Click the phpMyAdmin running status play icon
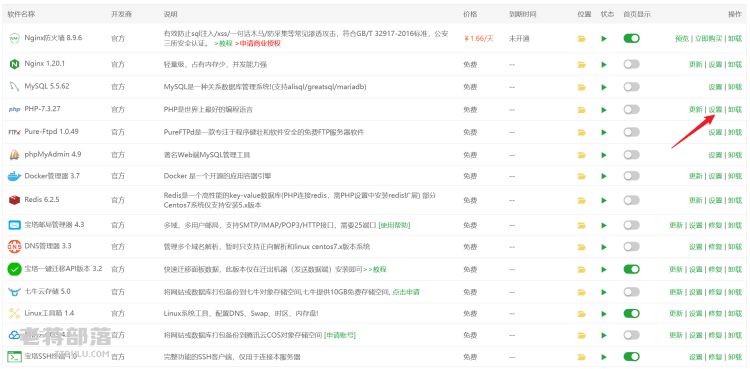Image resolution: width=750 pixels, height=369 pixels. pyautogui.click(x=604, y=155)
